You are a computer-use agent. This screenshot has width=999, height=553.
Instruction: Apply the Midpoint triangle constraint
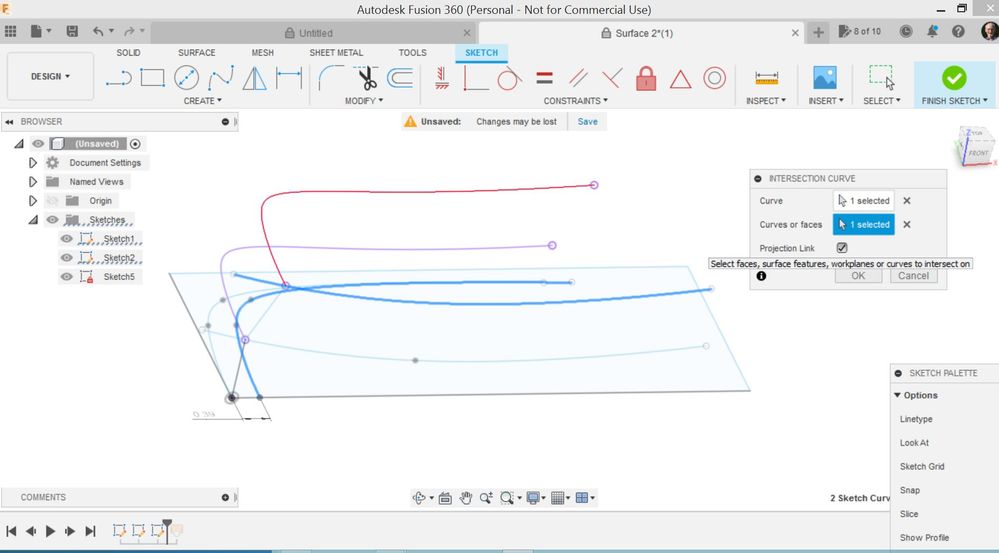click(680, 78)
